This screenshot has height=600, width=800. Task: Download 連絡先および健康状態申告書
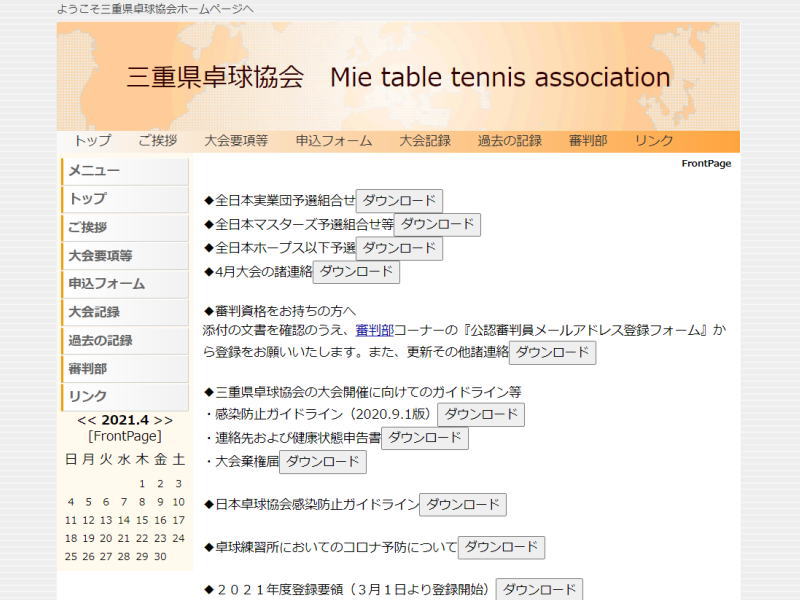425,438
